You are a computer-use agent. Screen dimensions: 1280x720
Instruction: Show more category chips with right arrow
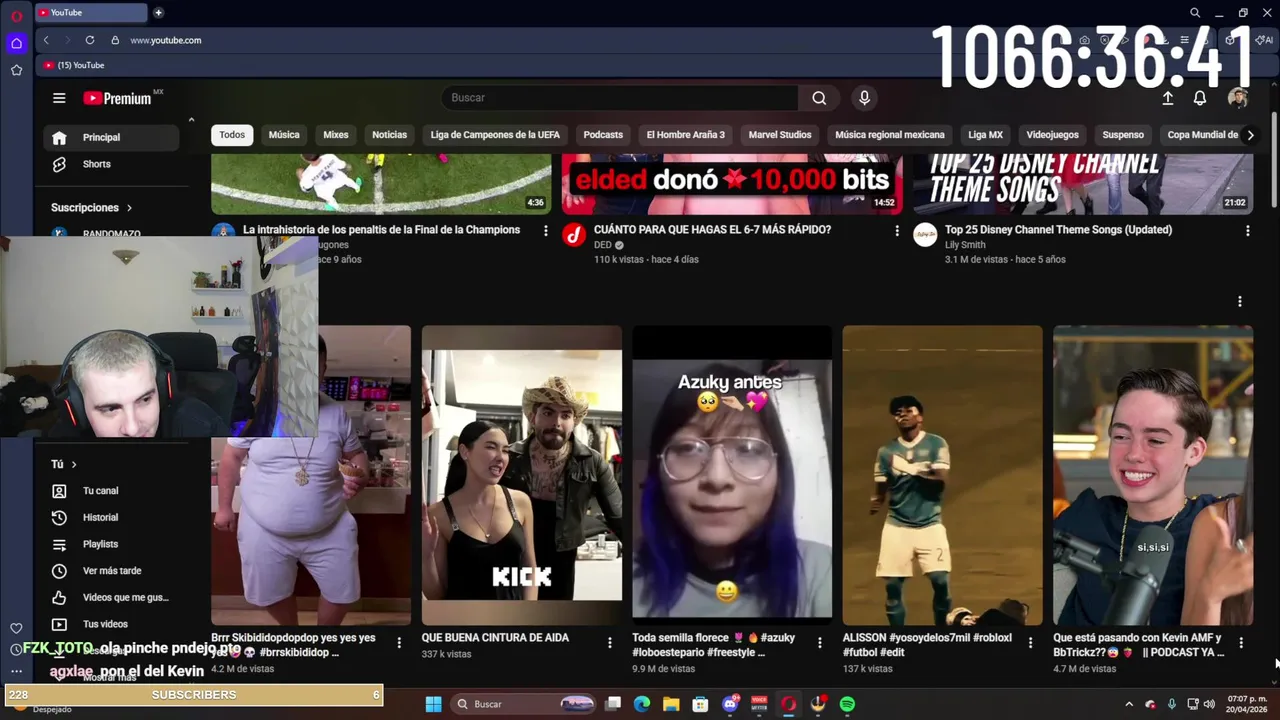(1250, 135)
